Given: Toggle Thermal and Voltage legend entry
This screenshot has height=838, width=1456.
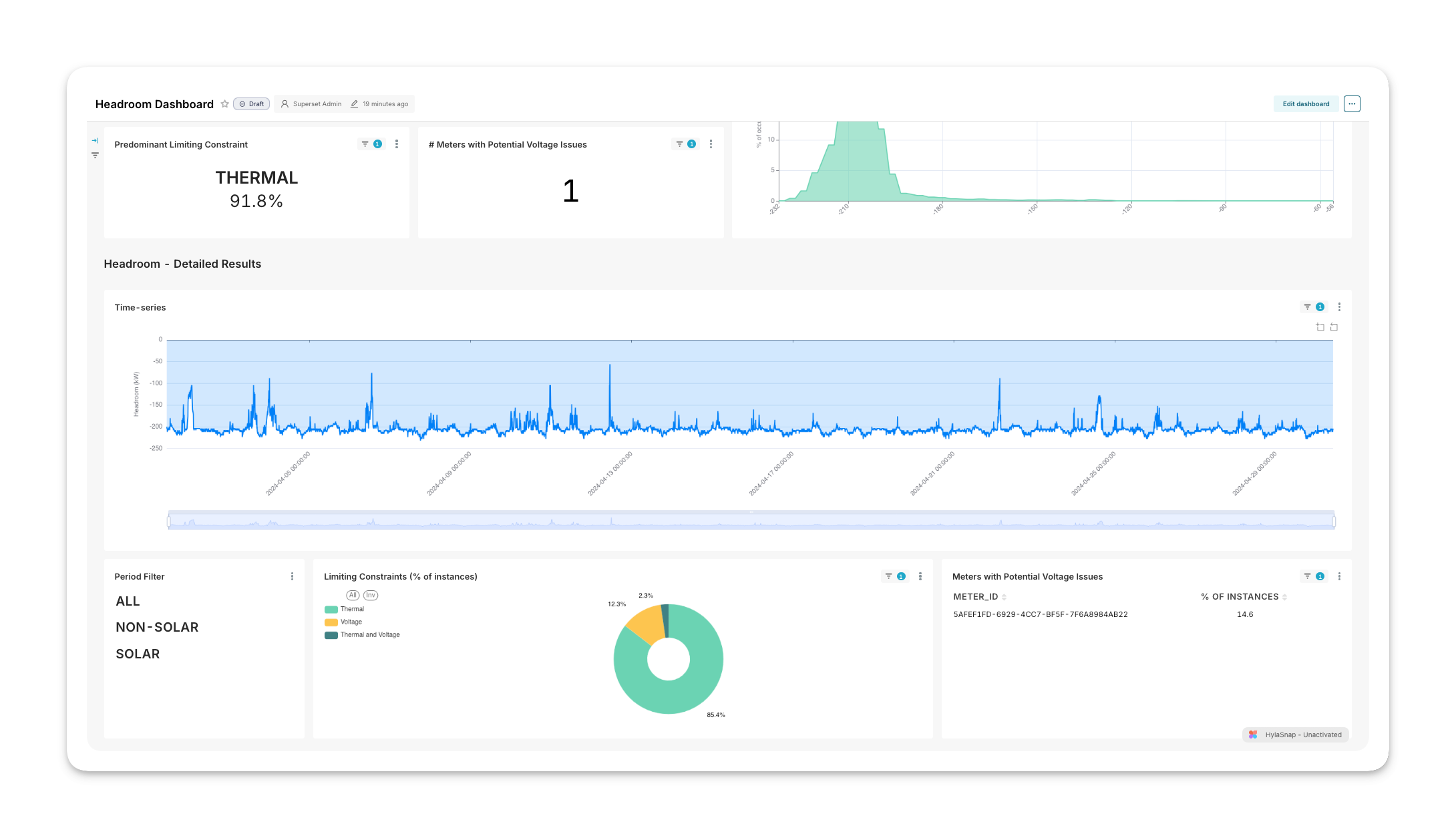Looking at the screenshot, I should pyautogui.click(x=362, y=635).
